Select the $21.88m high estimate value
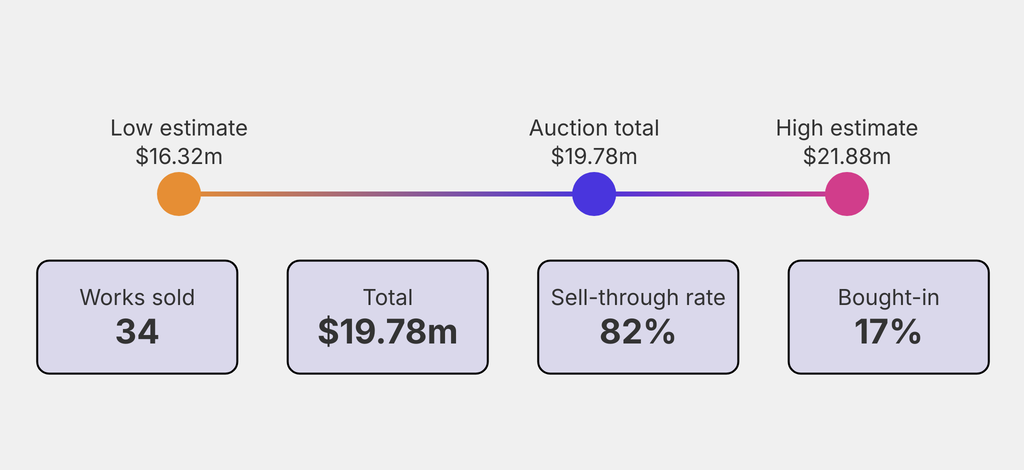The width and height of the screenshot is (1024, 470). coord(847,156)
